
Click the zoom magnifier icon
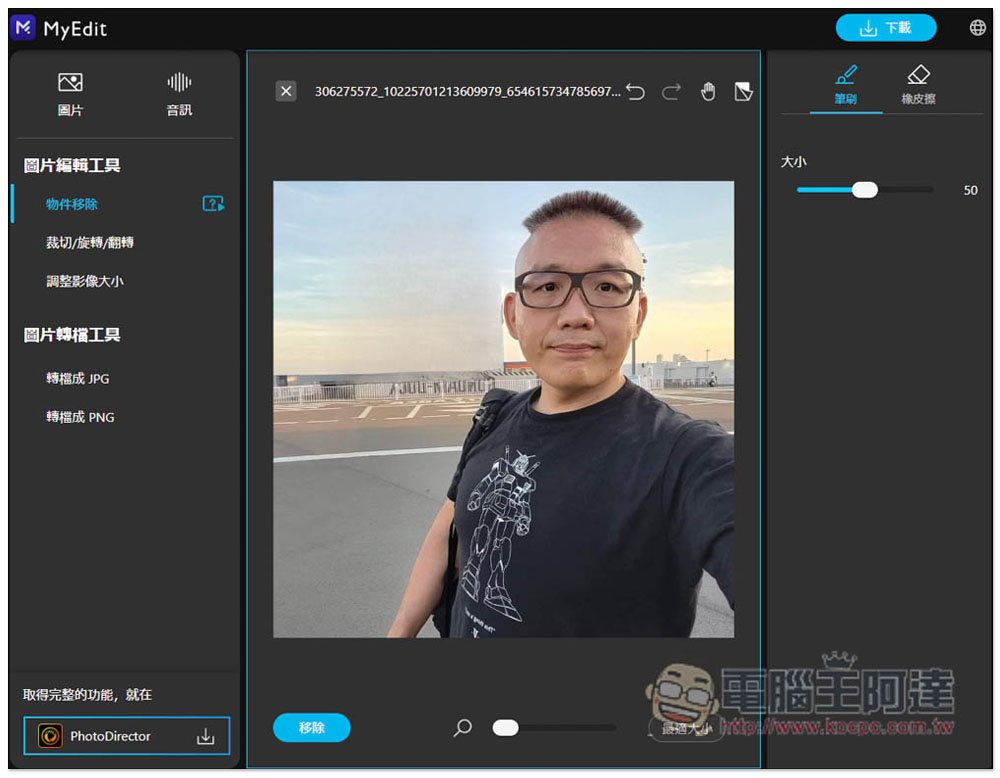463,728
